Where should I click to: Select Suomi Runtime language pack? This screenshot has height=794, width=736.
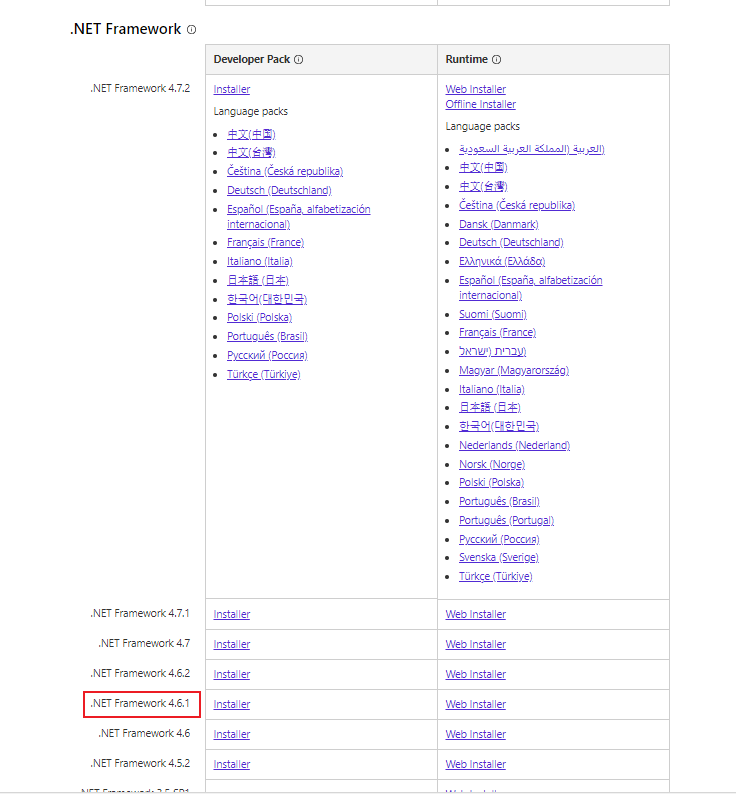[493, 314]
